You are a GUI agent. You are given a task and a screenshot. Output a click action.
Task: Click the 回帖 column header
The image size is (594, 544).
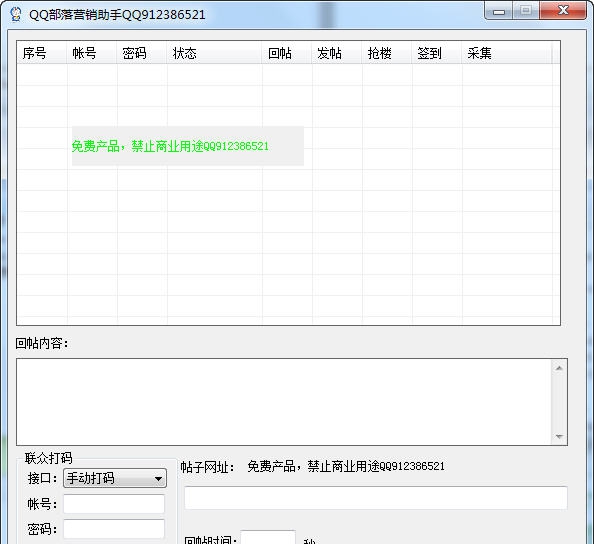point(287,53)
